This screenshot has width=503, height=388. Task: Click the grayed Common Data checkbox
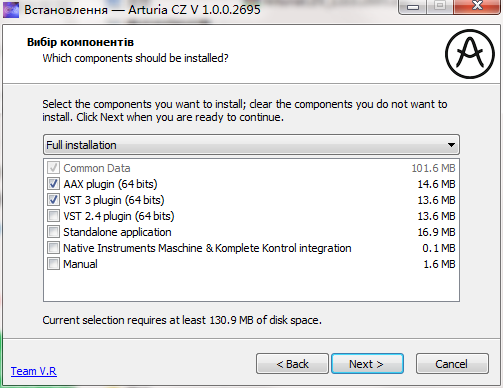pyautogui.click(x=53, y=168)
